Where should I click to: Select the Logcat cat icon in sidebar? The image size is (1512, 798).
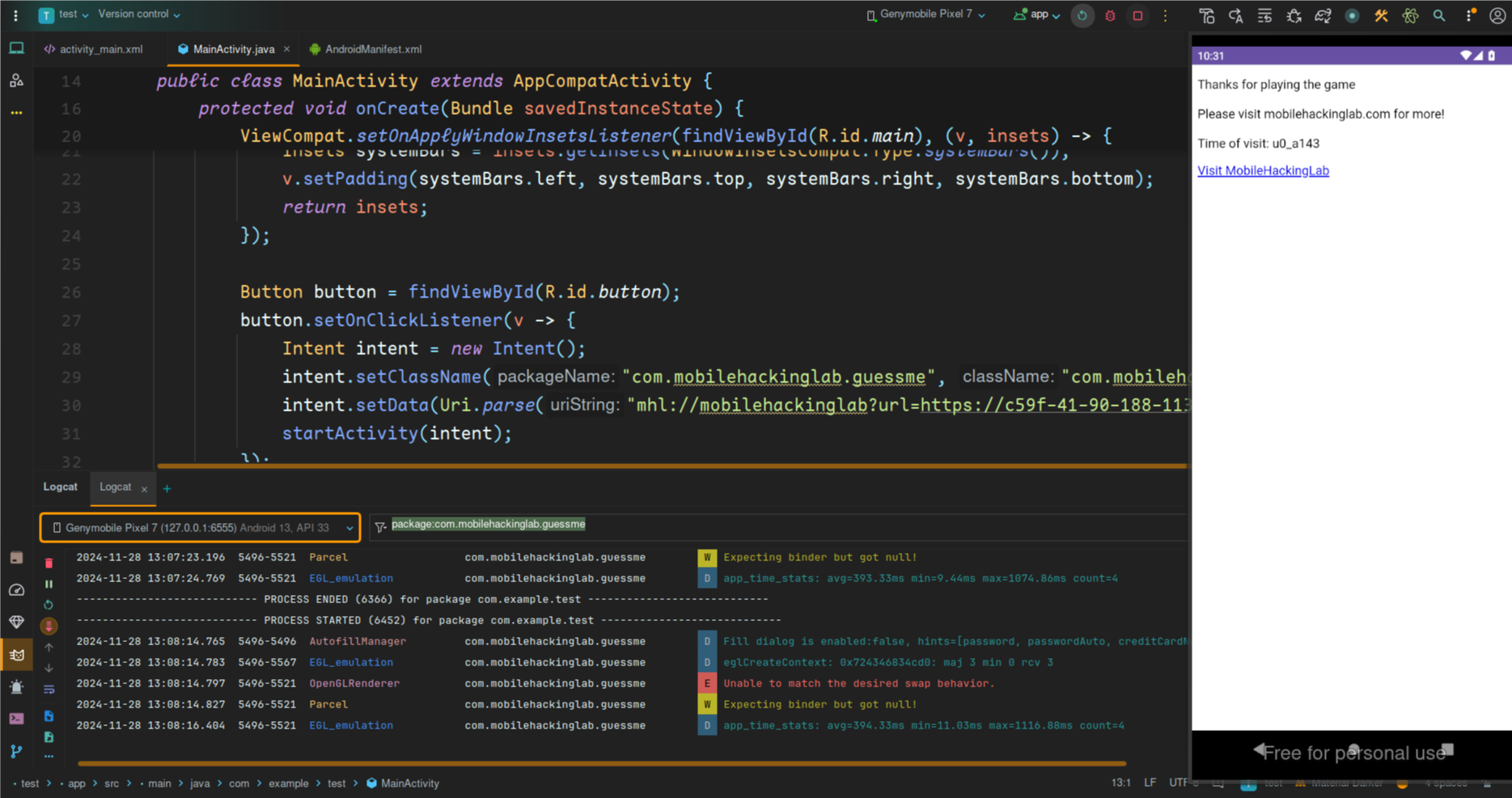(16, 655)
